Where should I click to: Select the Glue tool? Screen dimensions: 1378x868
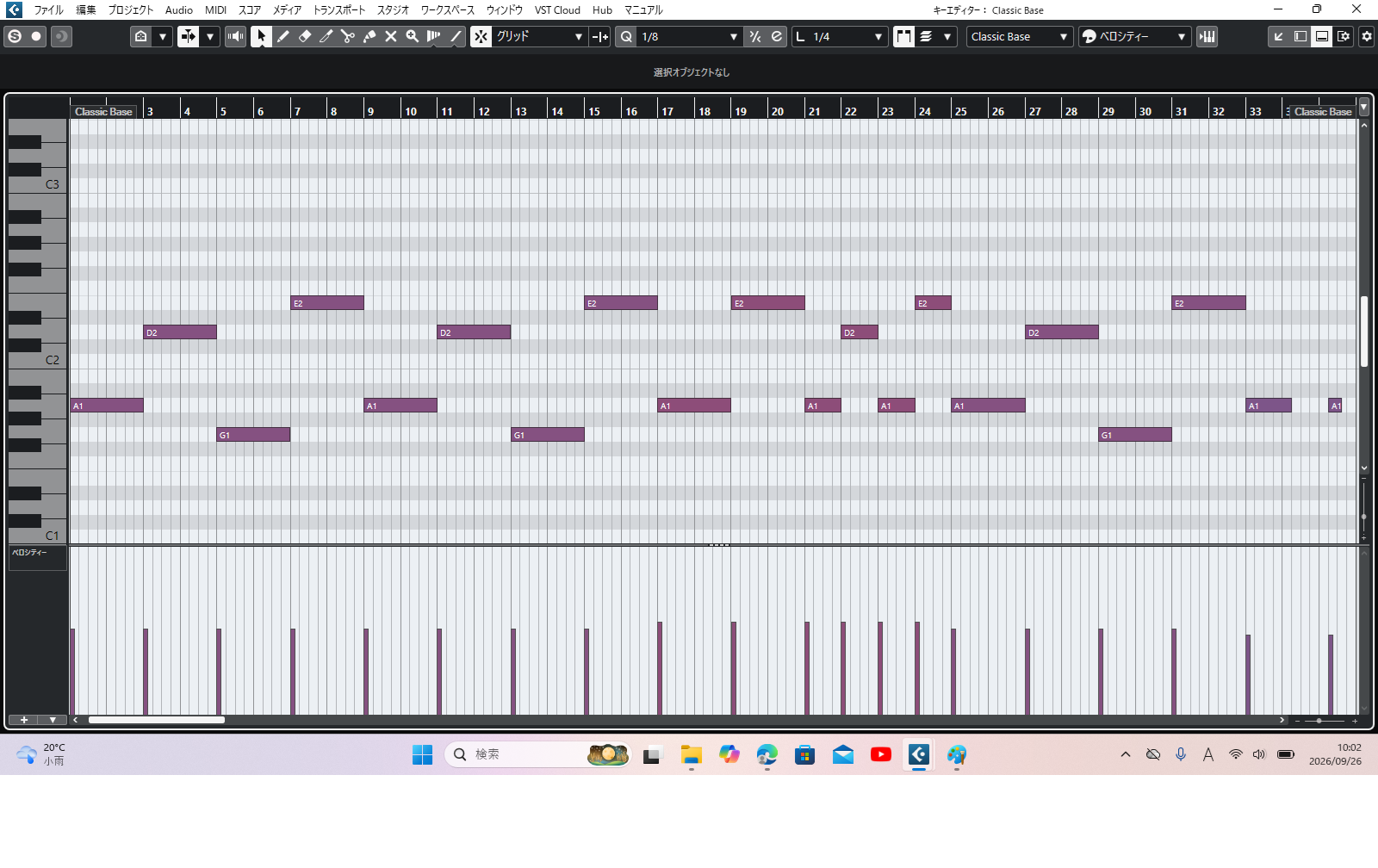tap(369, 36)
